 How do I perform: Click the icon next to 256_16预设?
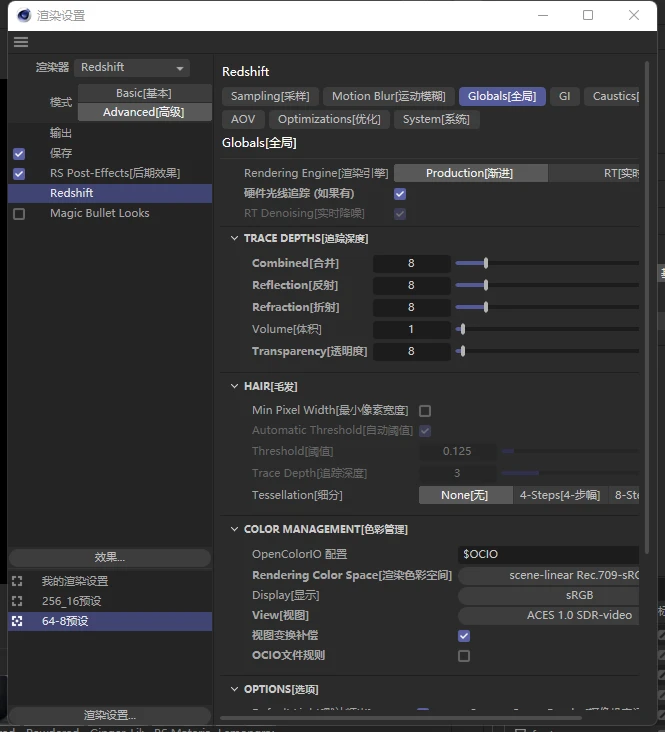click(x=17, y=601)
